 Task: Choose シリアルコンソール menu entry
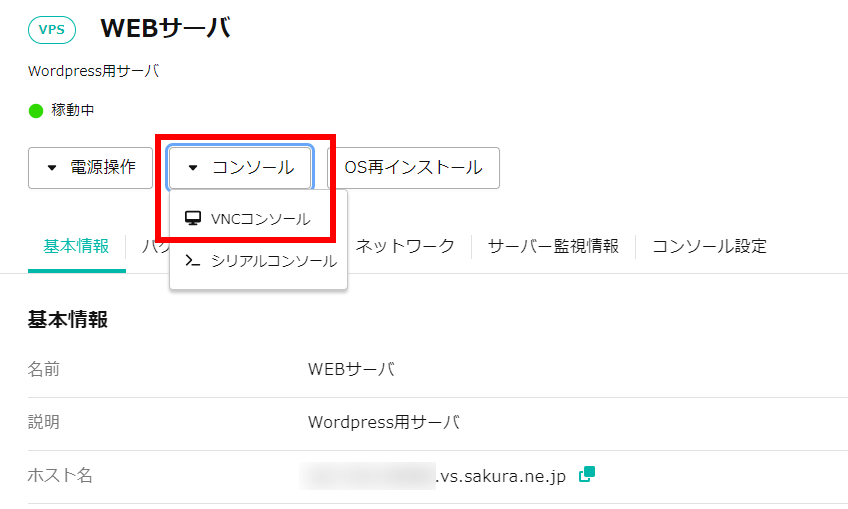(x=272, y=261)
